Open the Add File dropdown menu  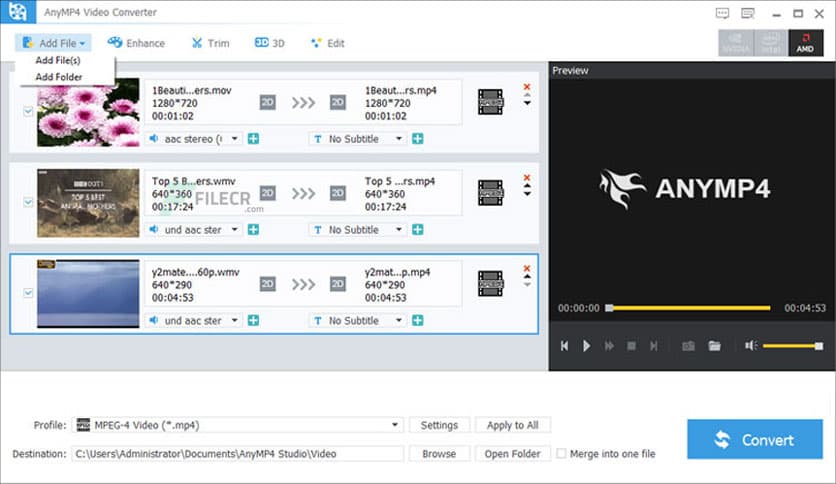point(53,43)
